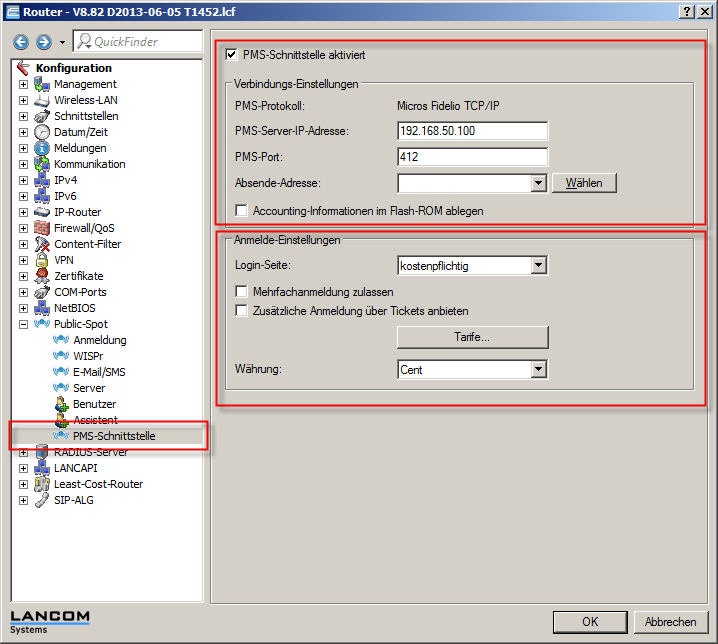The height and width of the screenshot is (644, 718).
Task: Click the SIP-ALG icon in tree
Action: click(x=42, y=500)
